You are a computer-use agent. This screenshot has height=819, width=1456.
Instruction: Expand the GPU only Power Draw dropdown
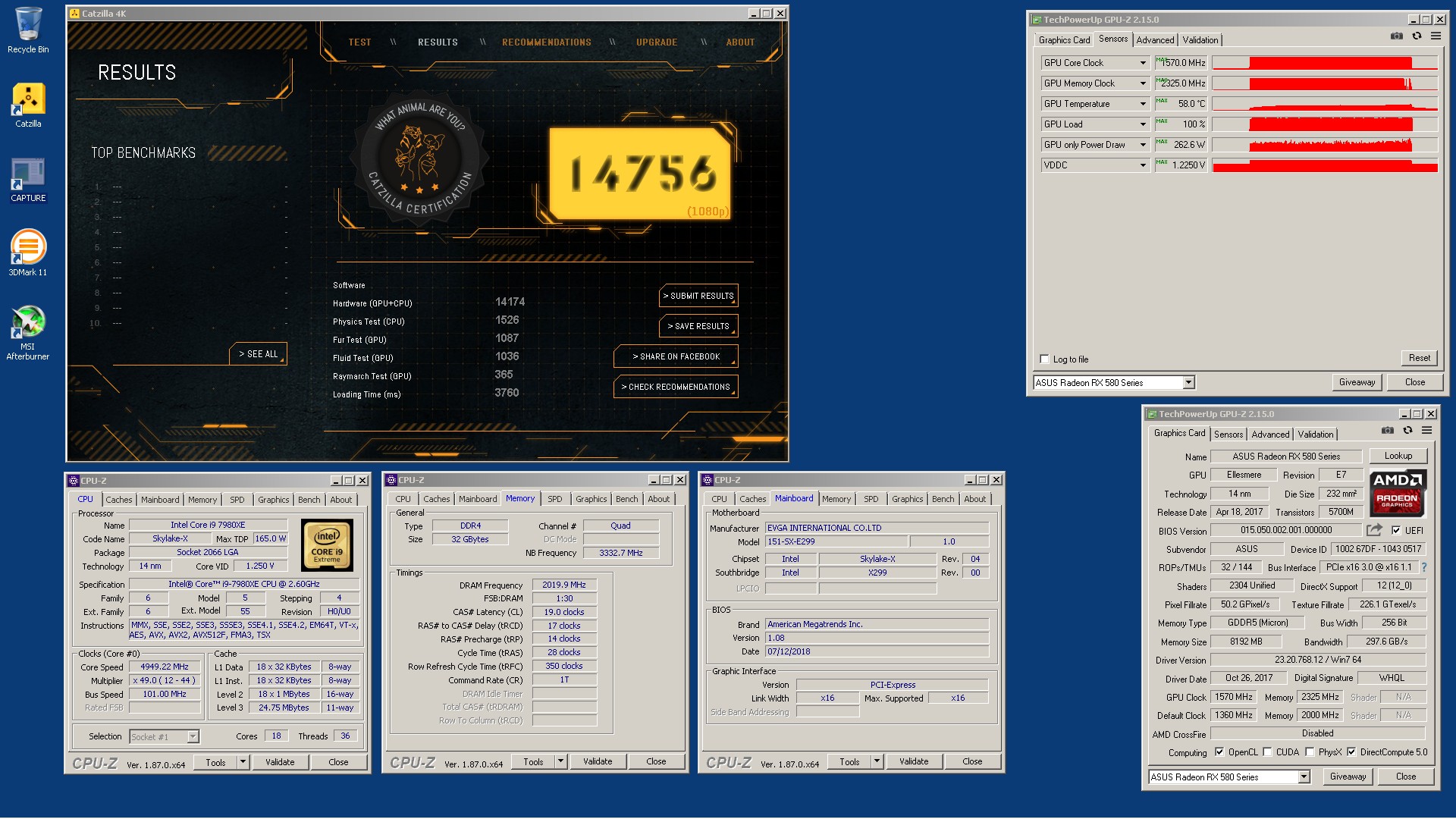pyautogui.click(x=1143, y=145)
